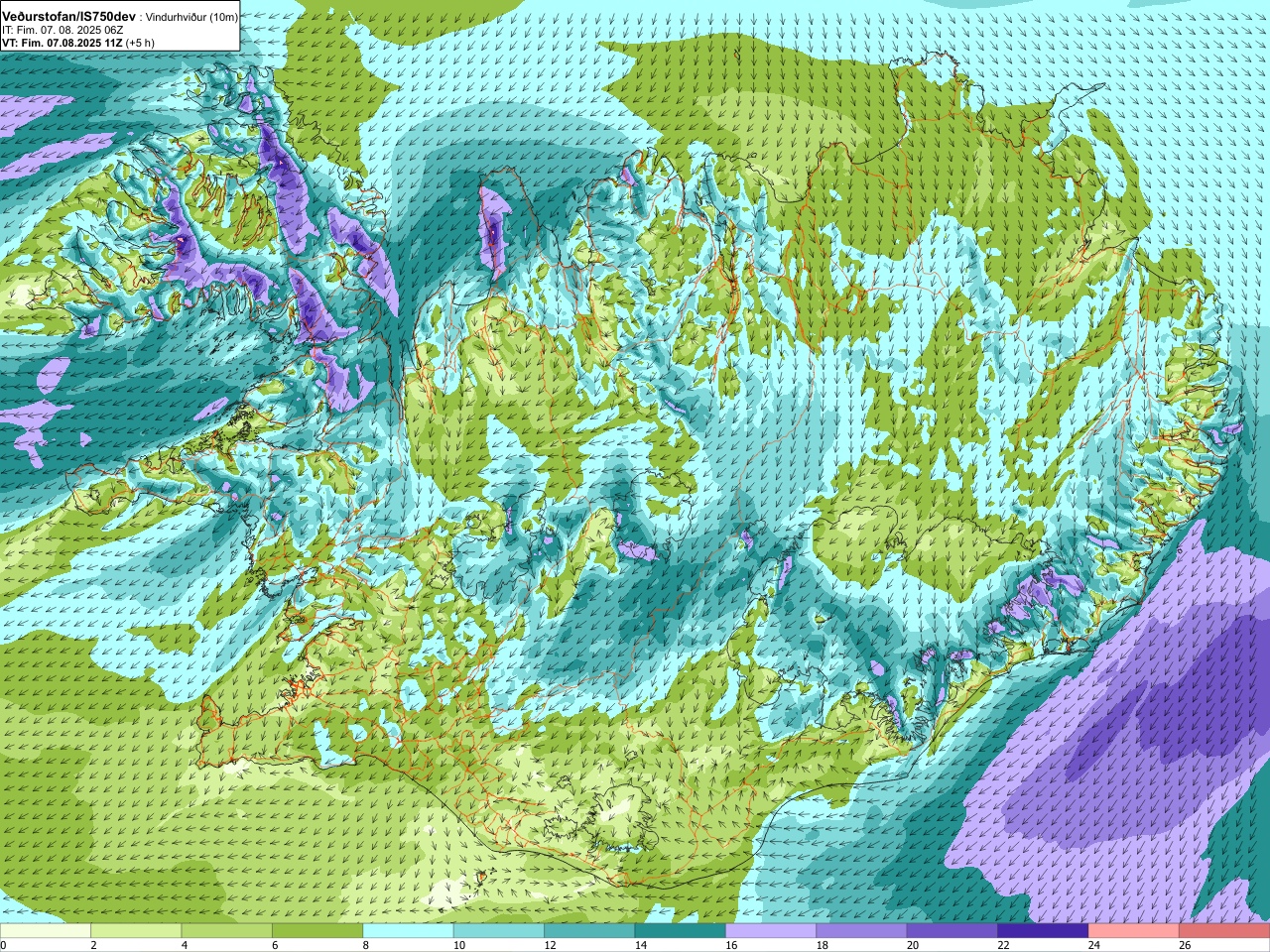
Task: Click the legend scale number 4
Action: (x=184, y=945)
